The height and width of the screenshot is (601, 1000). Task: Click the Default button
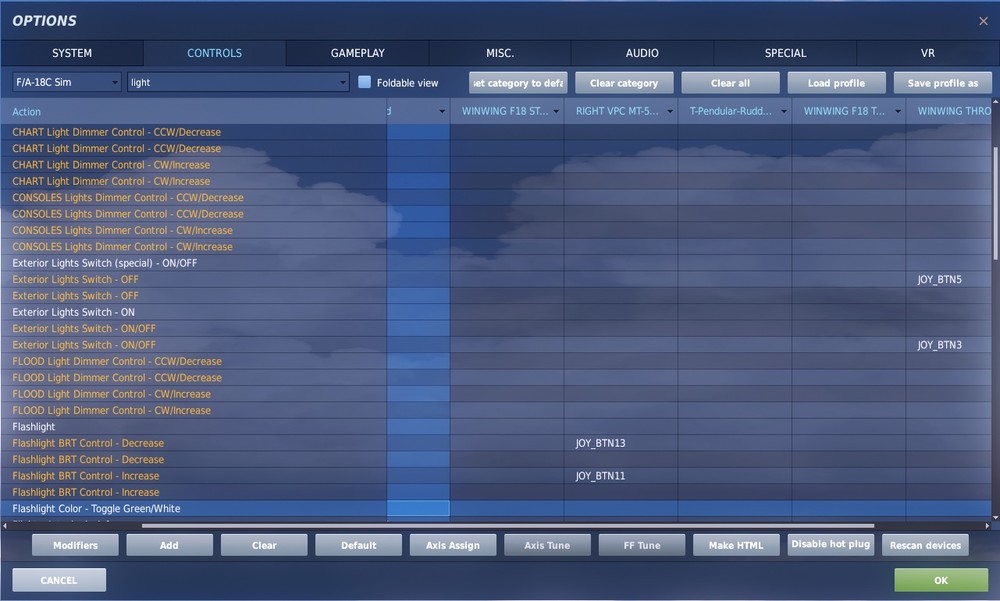tap(358, 545)
